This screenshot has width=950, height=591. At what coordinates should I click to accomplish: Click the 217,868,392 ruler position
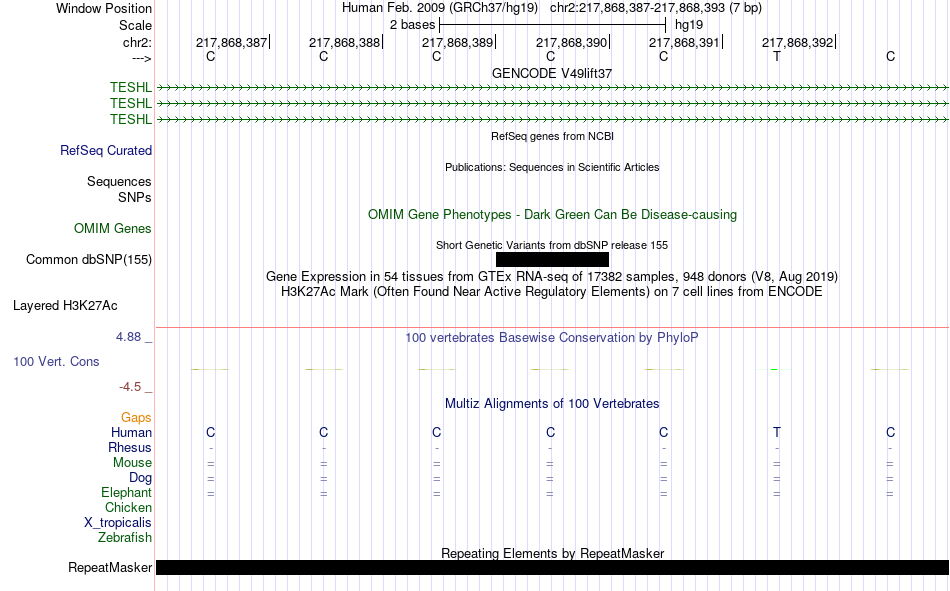[797, 42]
